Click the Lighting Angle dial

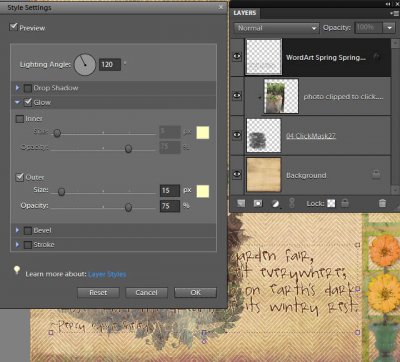click(x=85, y=64)
